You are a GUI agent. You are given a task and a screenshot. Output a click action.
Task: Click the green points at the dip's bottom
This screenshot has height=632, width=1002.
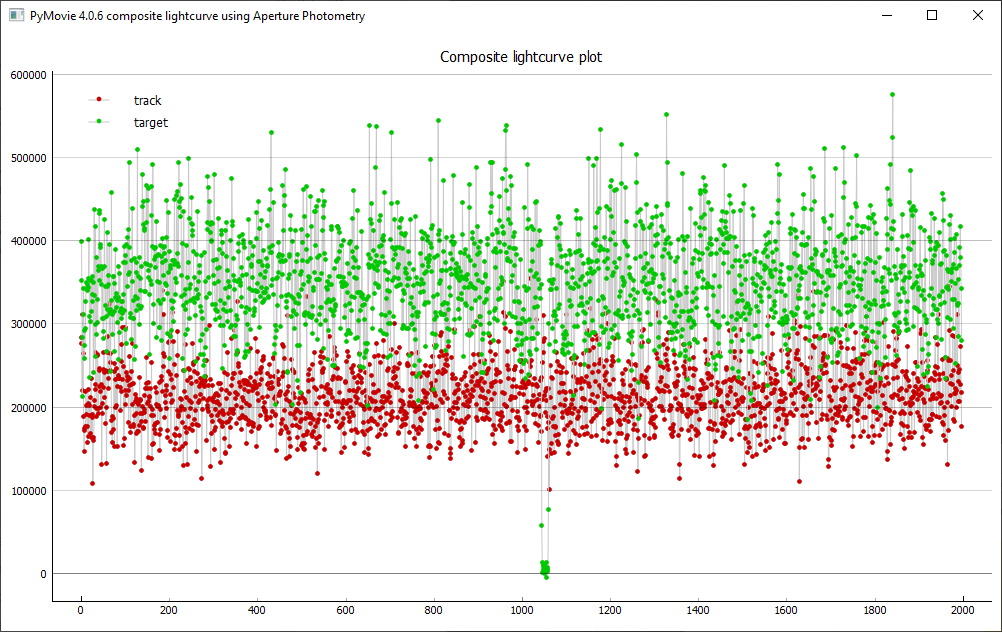pyautogui.click(x=545, y=567)
